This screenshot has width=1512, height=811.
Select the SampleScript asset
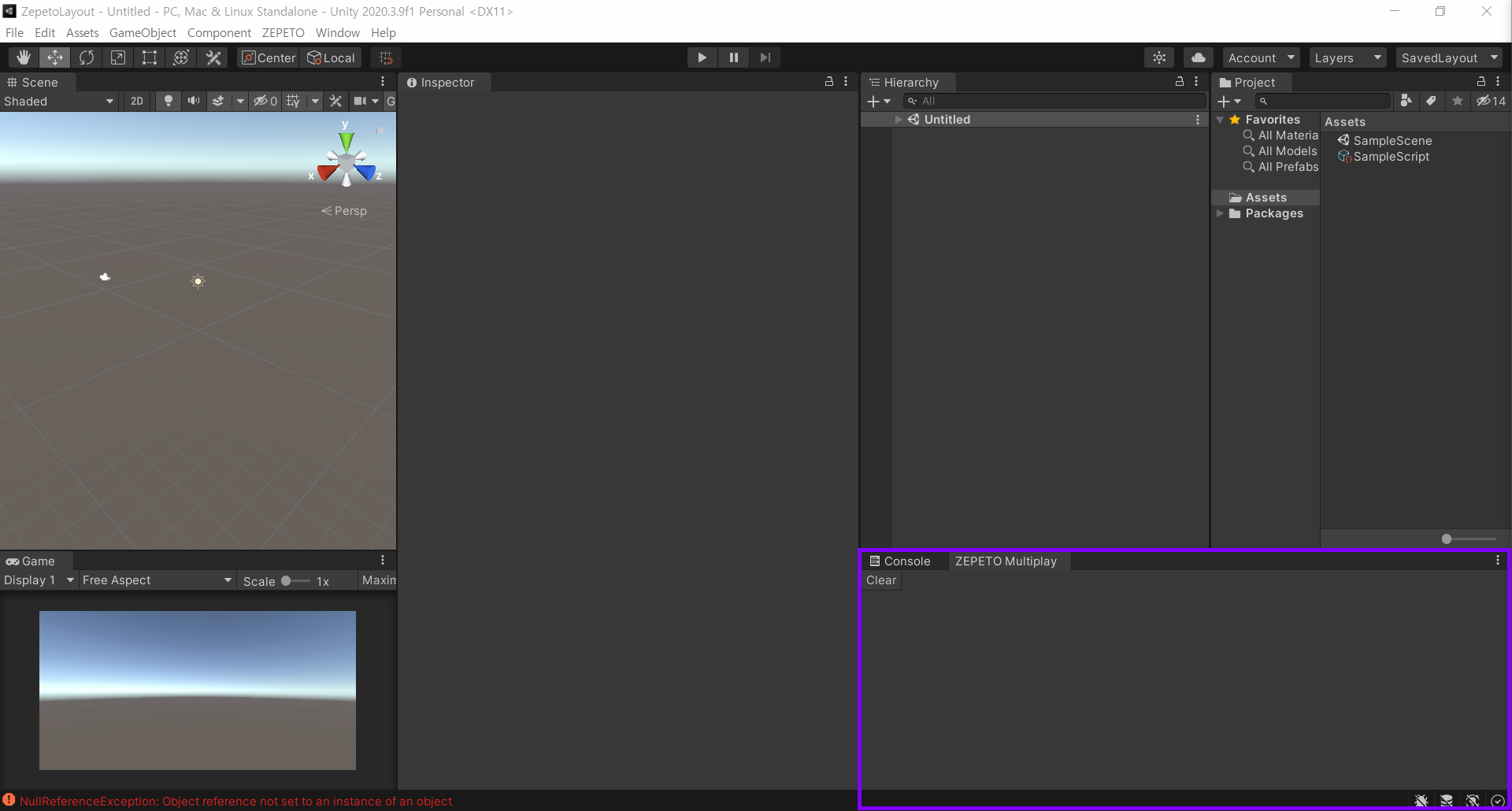[x=1384, y=157]
